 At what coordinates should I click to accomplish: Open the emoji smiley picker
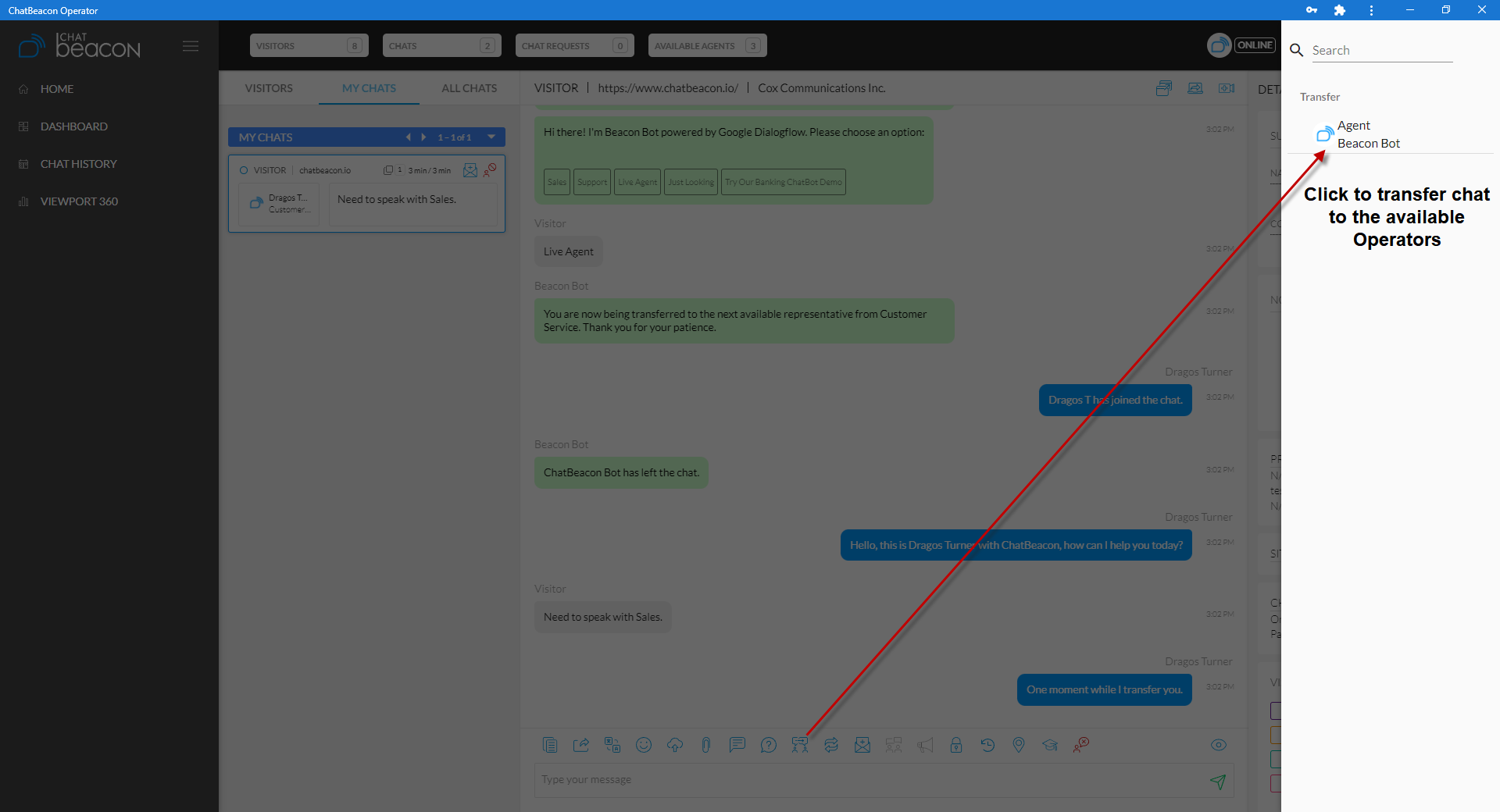(644, 745)
